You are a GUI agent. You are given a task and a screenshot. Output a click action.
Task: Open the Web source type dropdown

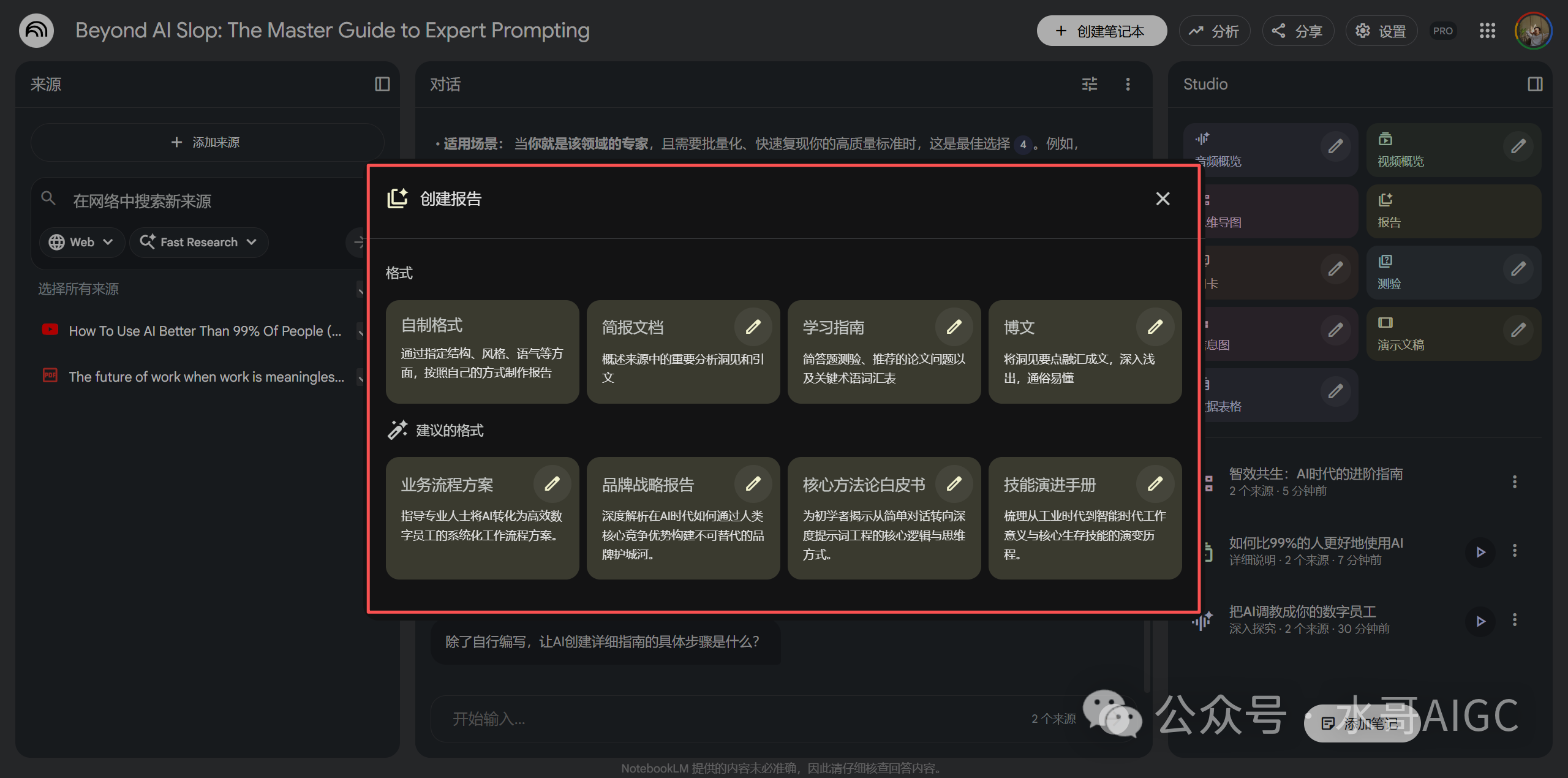click(x=81, y=242)
